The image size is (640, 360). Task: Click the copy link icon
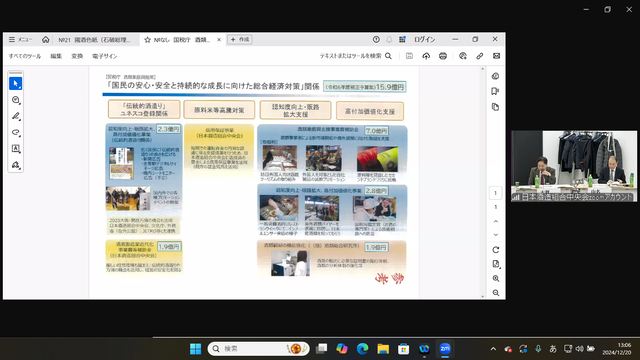tap(480, 56)
